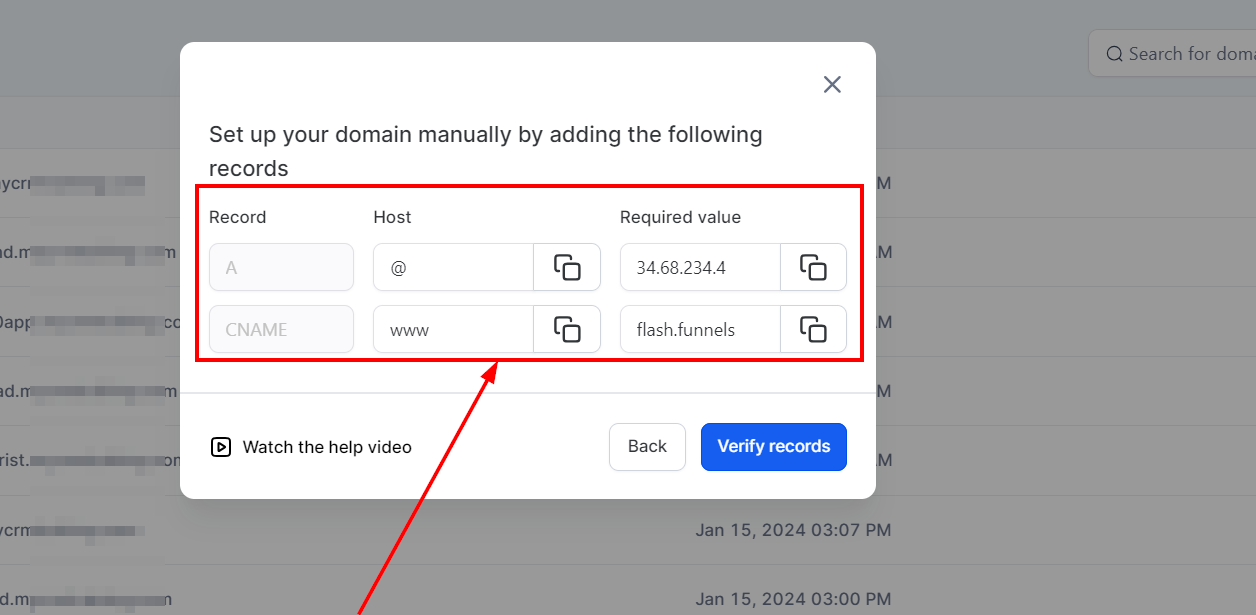Copy the flash.funnels required value
This screenshot has height=615, width=1256.
click(x=813, y=329)
